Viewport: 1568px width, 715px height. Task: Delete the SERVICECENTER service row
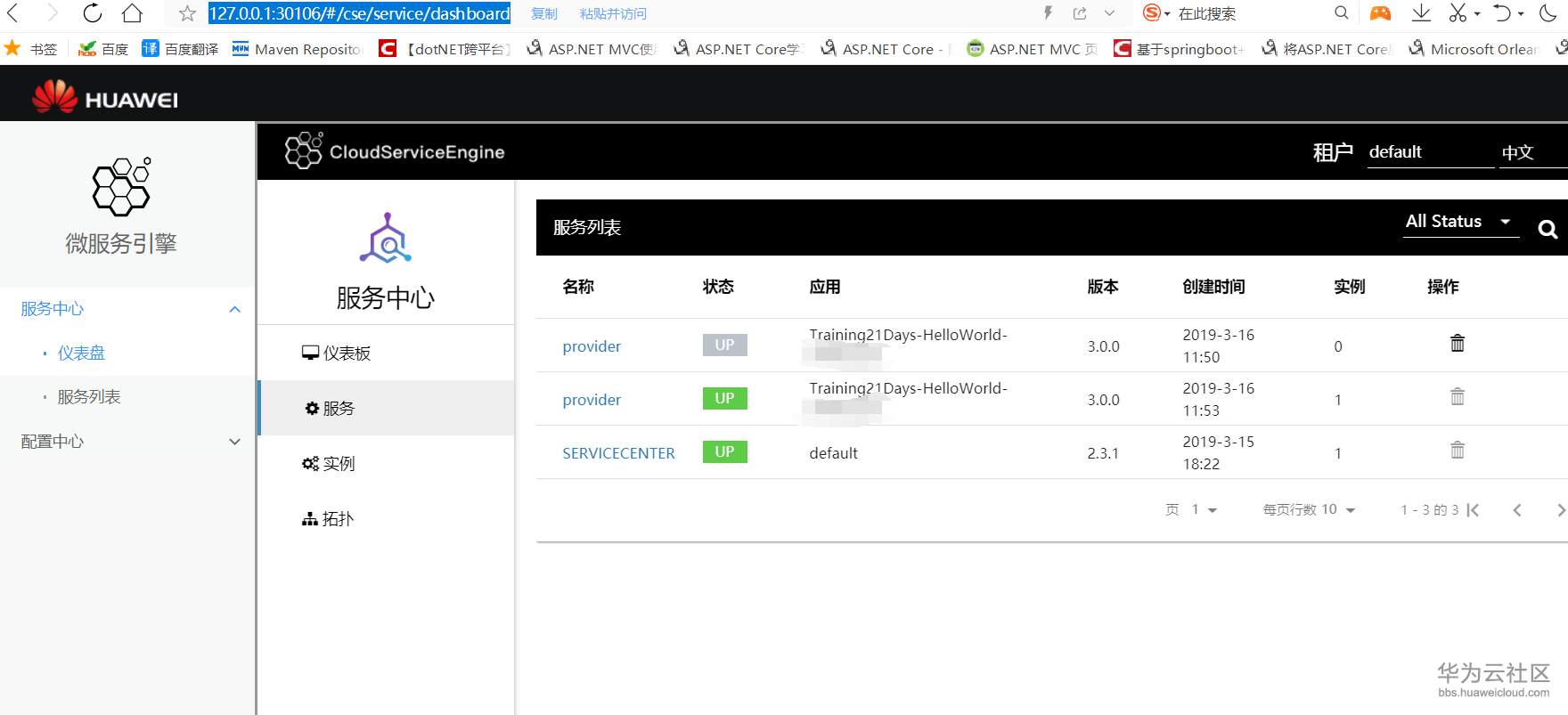1458,450
